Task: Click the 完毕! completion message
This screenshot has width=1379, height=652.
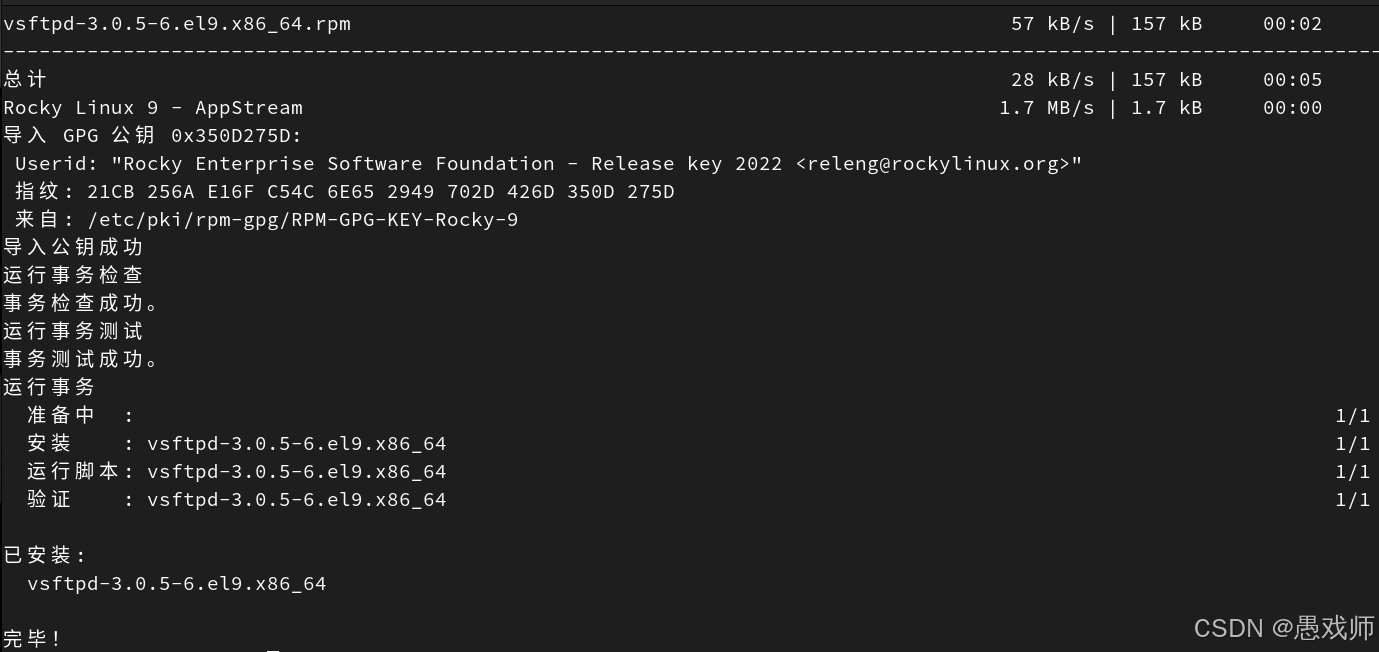Action: [x=32, y=639]
